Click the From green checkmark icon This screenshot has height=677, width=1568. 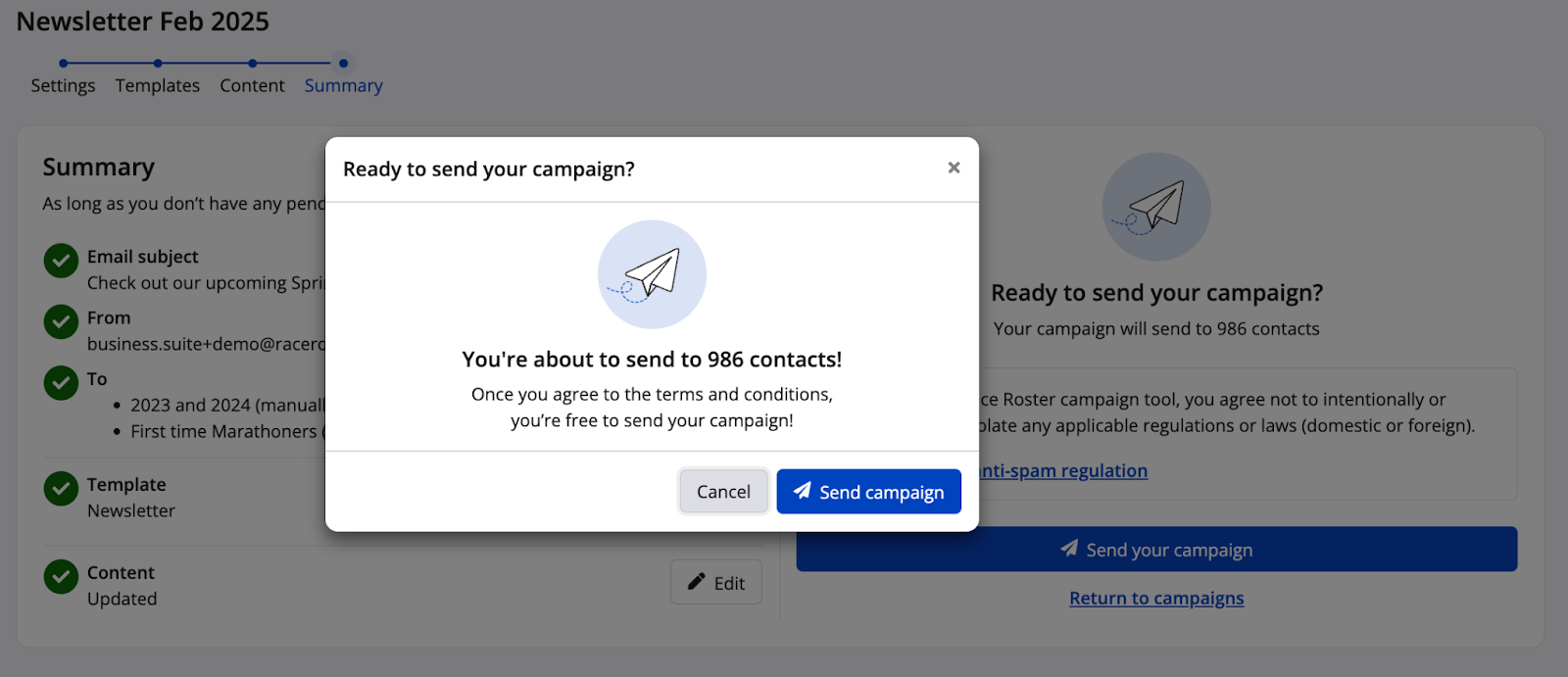pyautogui.click(x=61, y=321)
